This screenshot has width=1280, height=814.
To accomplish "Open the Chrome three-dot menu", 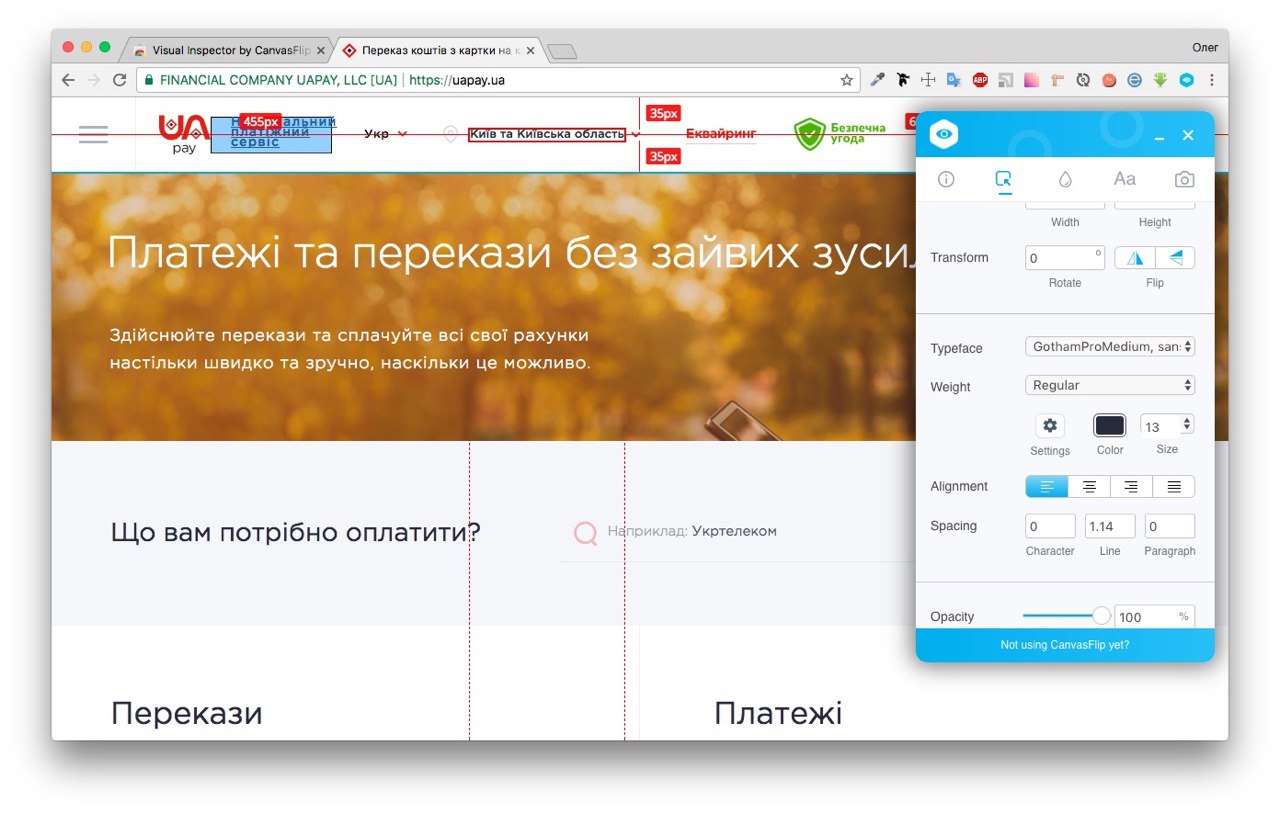I will click(x=1212, y=80).
